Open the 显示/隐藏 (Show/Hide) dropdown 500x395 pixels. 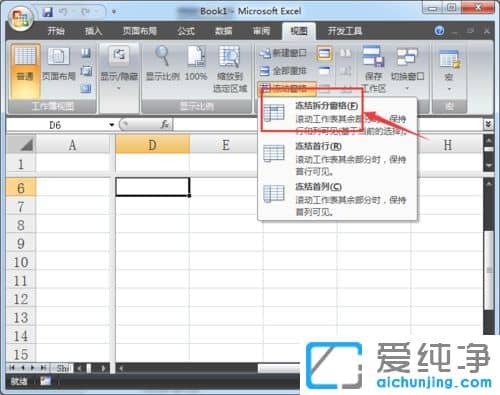click(x=119, y=68)
